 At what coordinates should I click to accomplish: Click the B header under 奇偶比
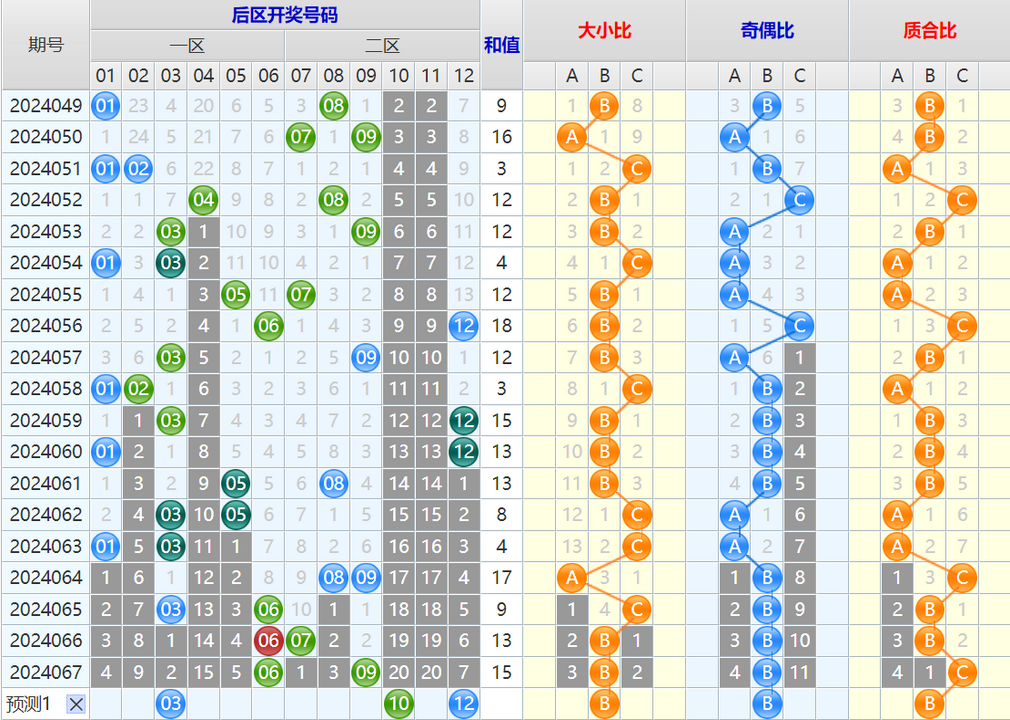[x=767, y=76]
